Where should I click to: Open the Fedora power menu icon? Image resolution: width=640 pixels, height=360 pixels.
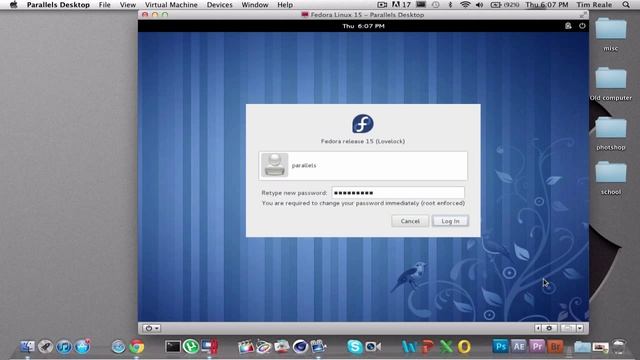tap(582, 26)
